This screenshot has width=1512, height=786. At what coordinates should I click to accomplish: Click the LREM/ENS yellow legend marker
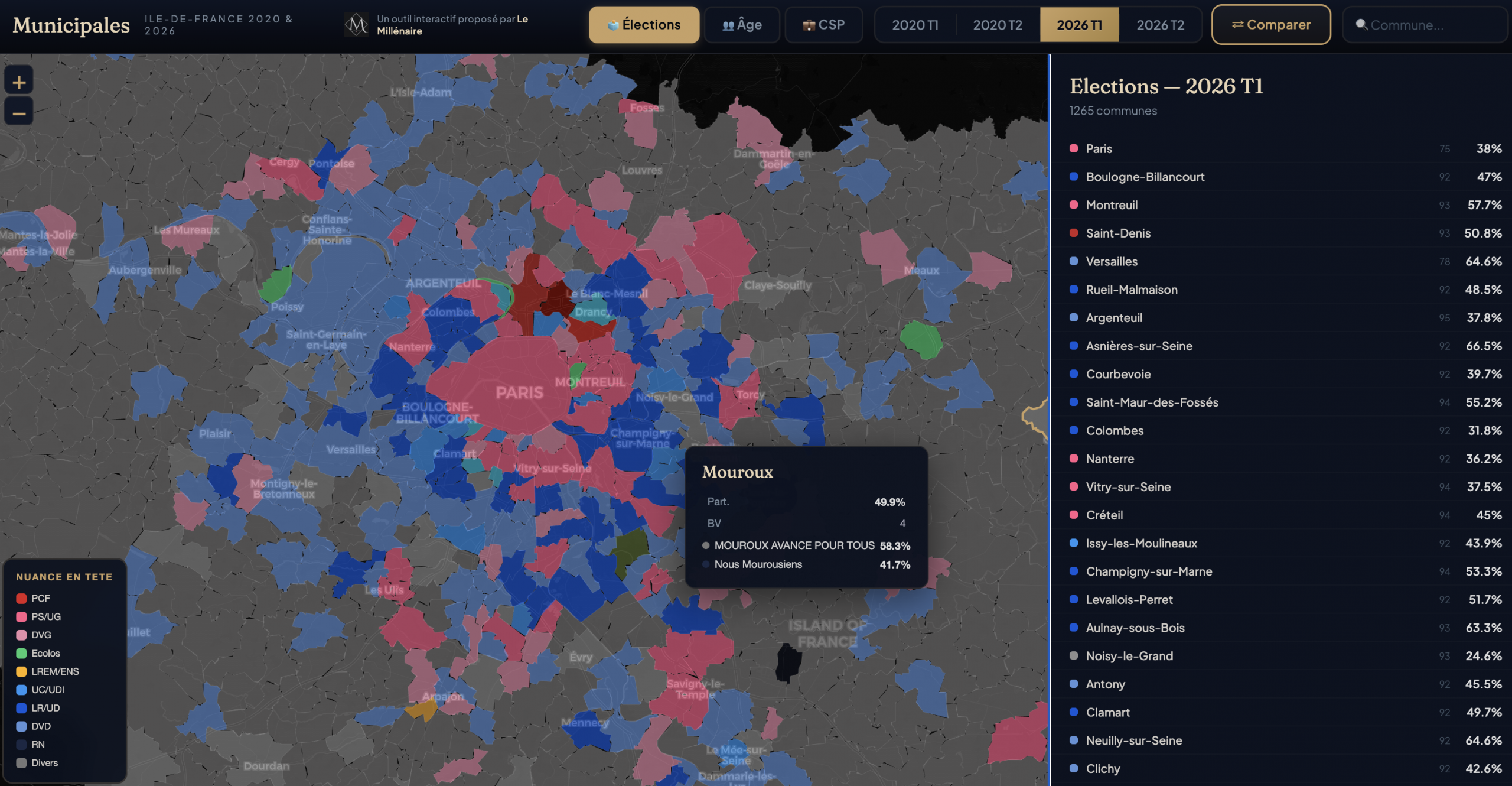22,671
